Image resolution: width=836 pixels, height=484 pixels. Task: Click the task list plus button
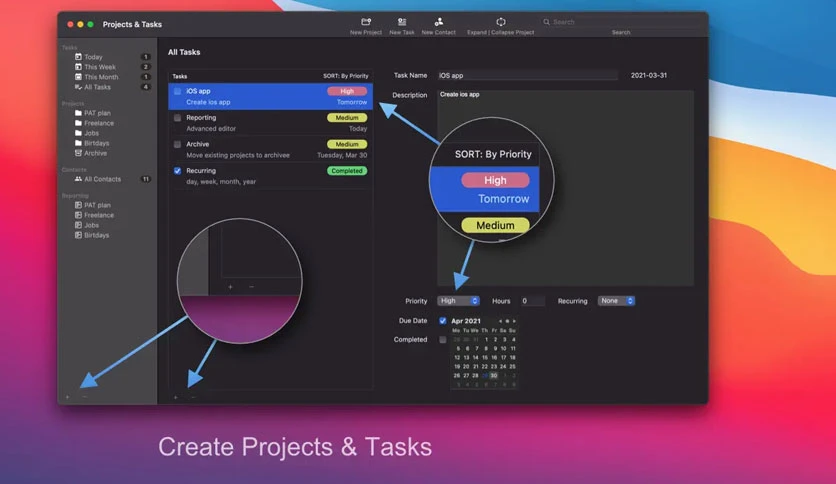tap(175, 397)
